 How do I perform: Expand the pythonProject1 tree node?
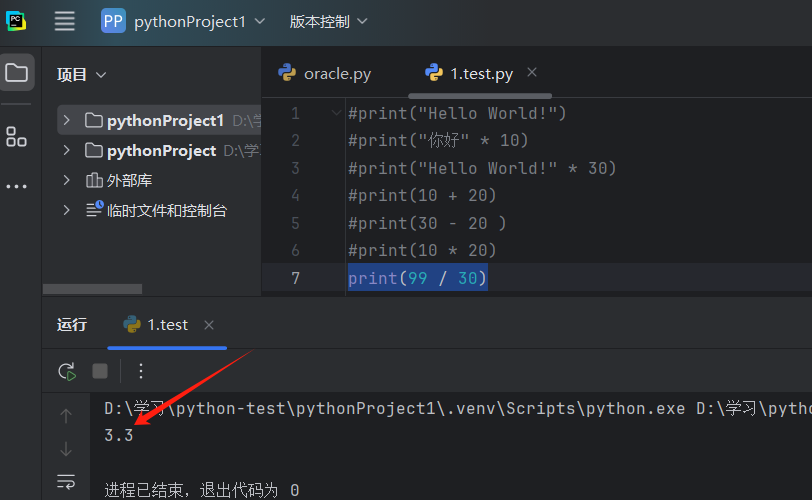[x=67, y=121]
